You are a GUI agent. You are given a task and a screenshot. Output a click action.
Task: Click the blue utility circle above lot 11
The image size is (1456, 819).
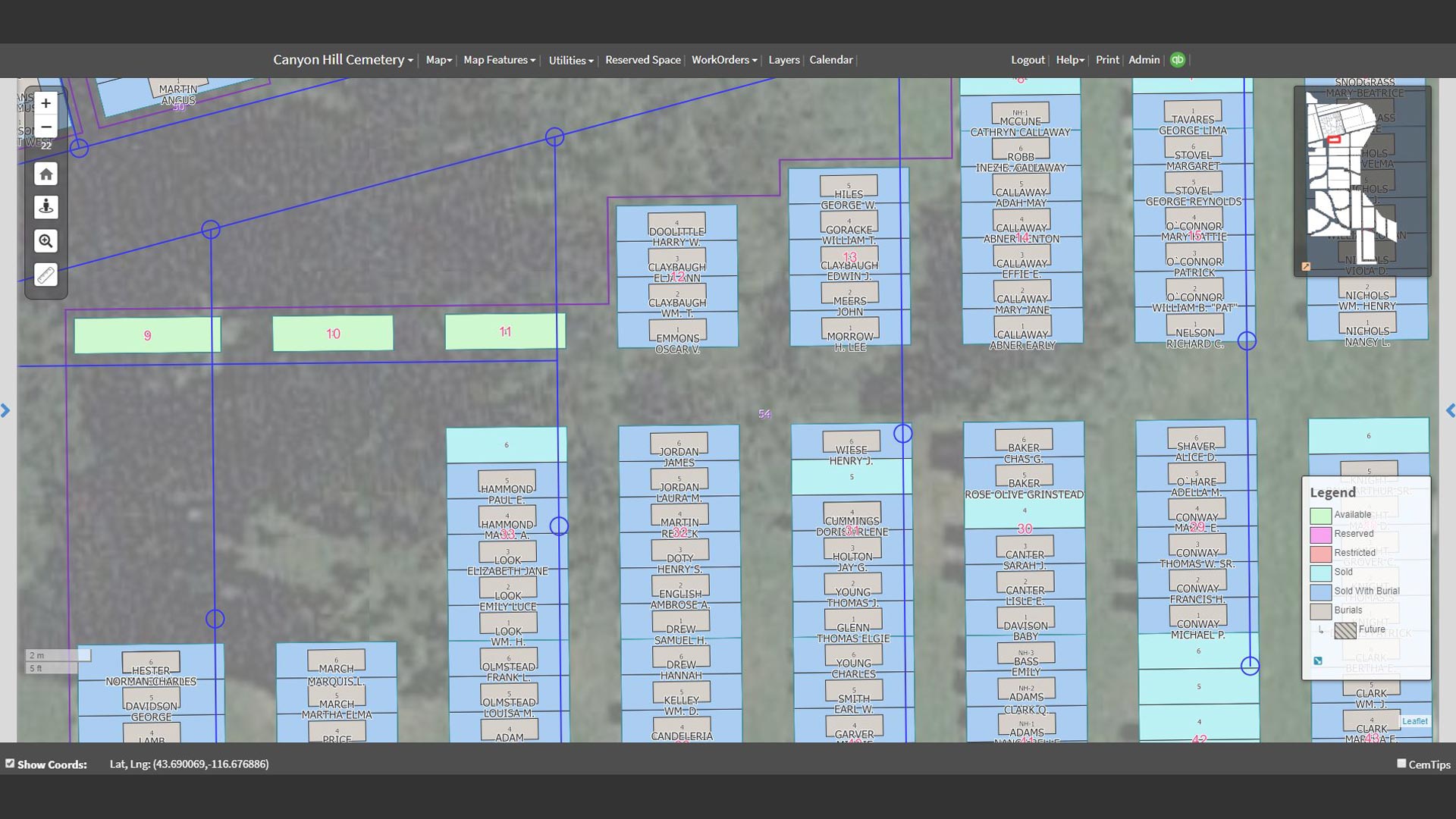coord(554,137)
